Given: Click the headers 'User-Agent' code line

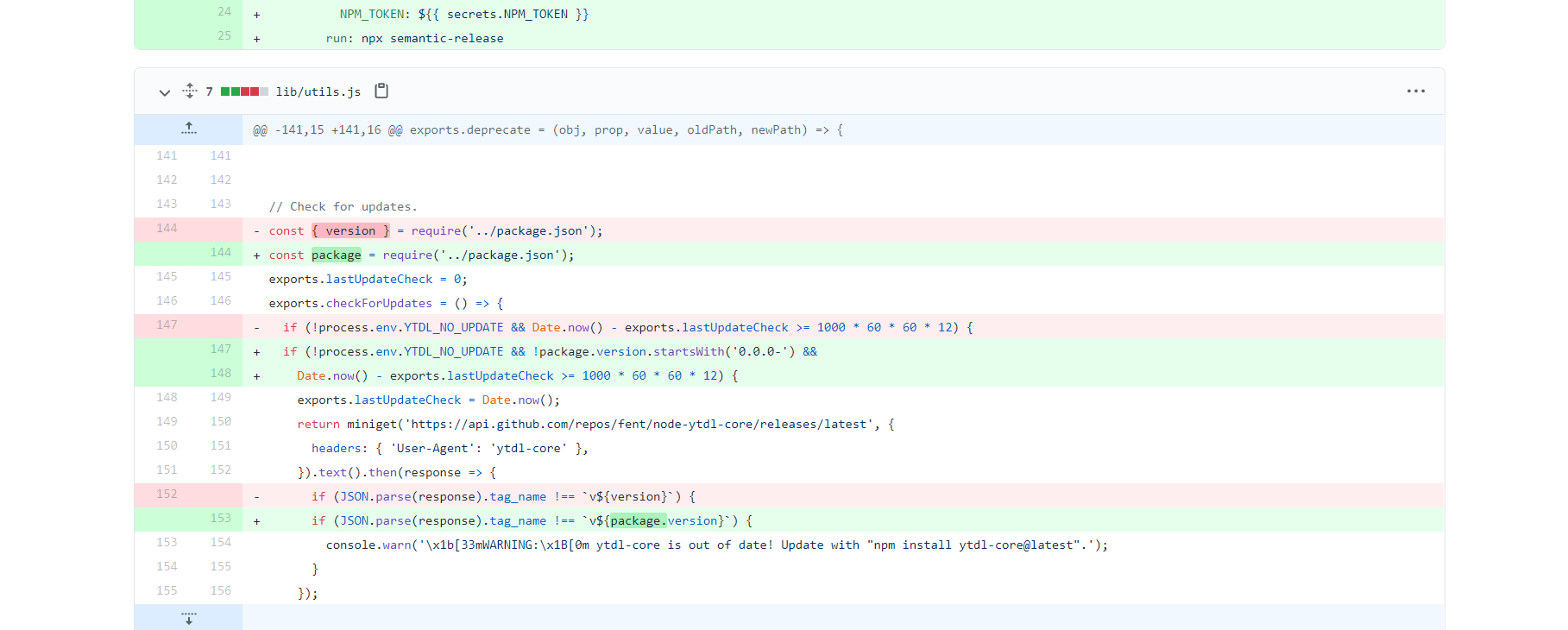Looking at the screenshot, I should tap(450, 449).
